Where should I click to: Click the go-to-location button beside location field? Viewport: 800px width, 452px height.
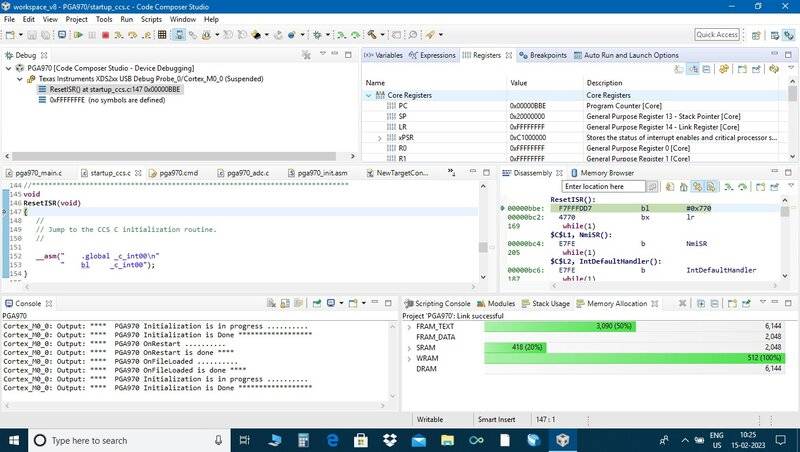tap(652, 187)
